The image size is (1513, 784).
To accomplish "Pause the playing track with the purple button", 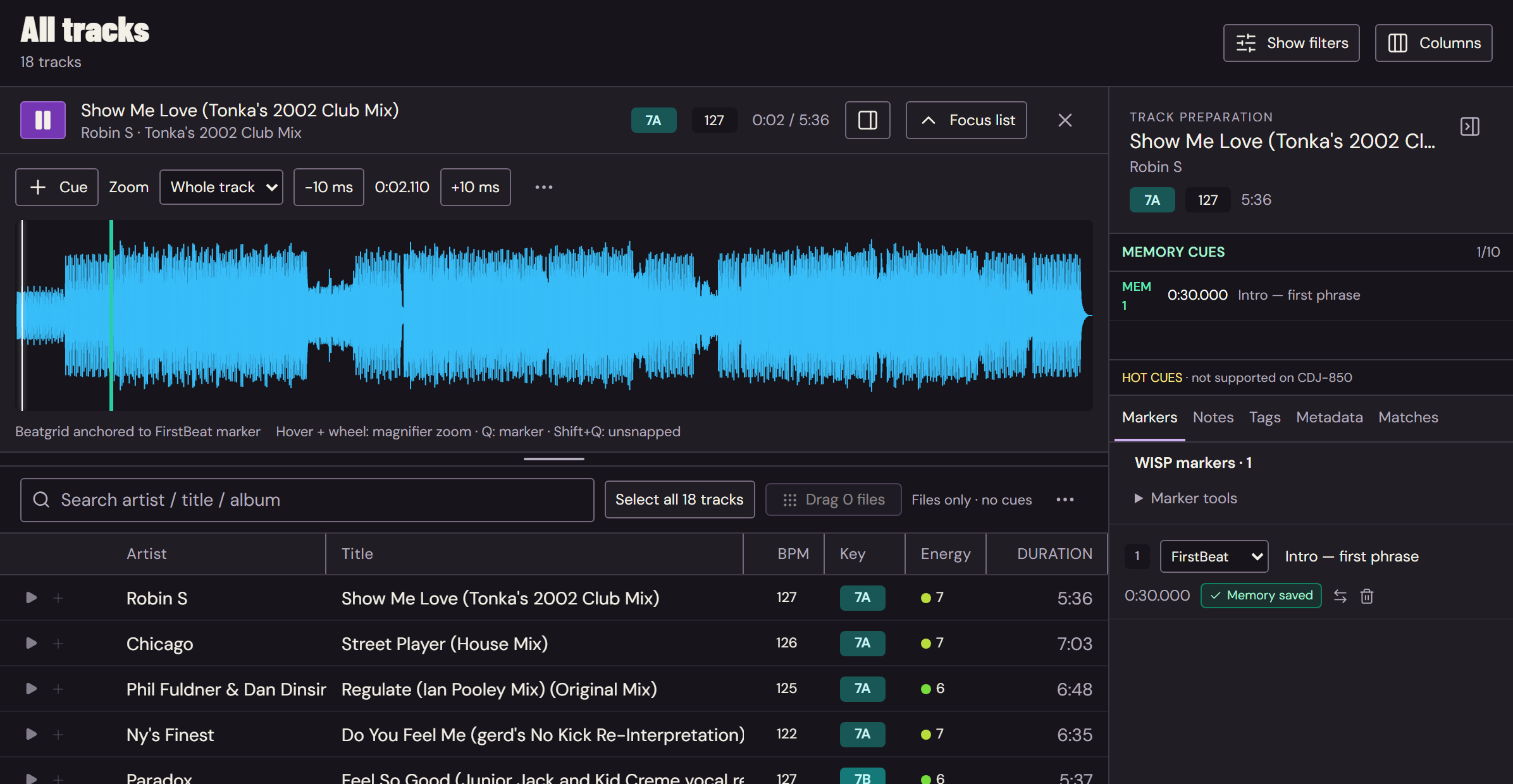I will [x=43, y=120].
